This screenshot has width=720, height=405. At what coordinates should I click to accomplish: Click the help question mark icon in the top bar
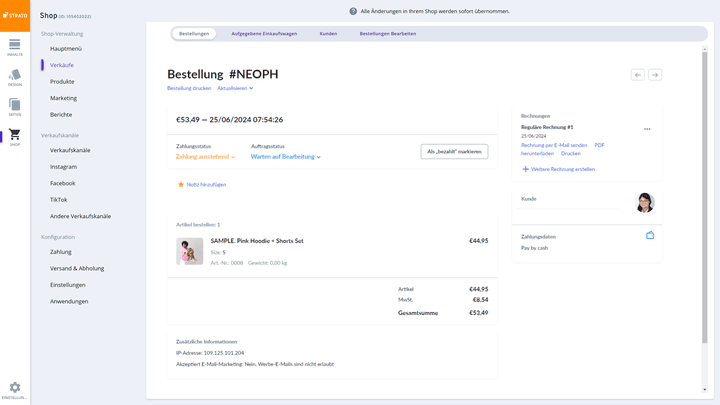pyautogui.click(x=353, y=11)
